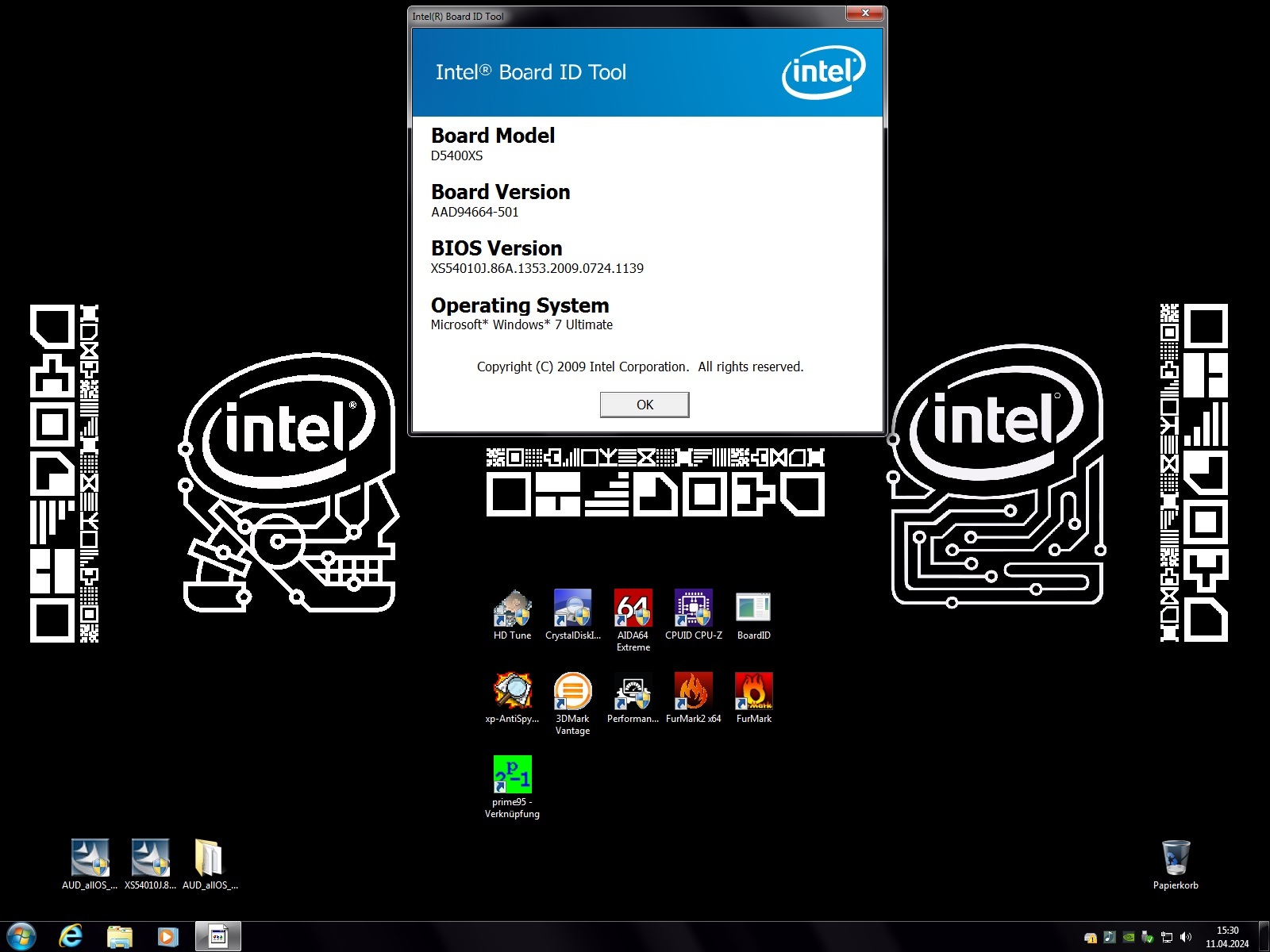Select the FurMark desktop icon
Screen dimensions: 1270x952
753,692
